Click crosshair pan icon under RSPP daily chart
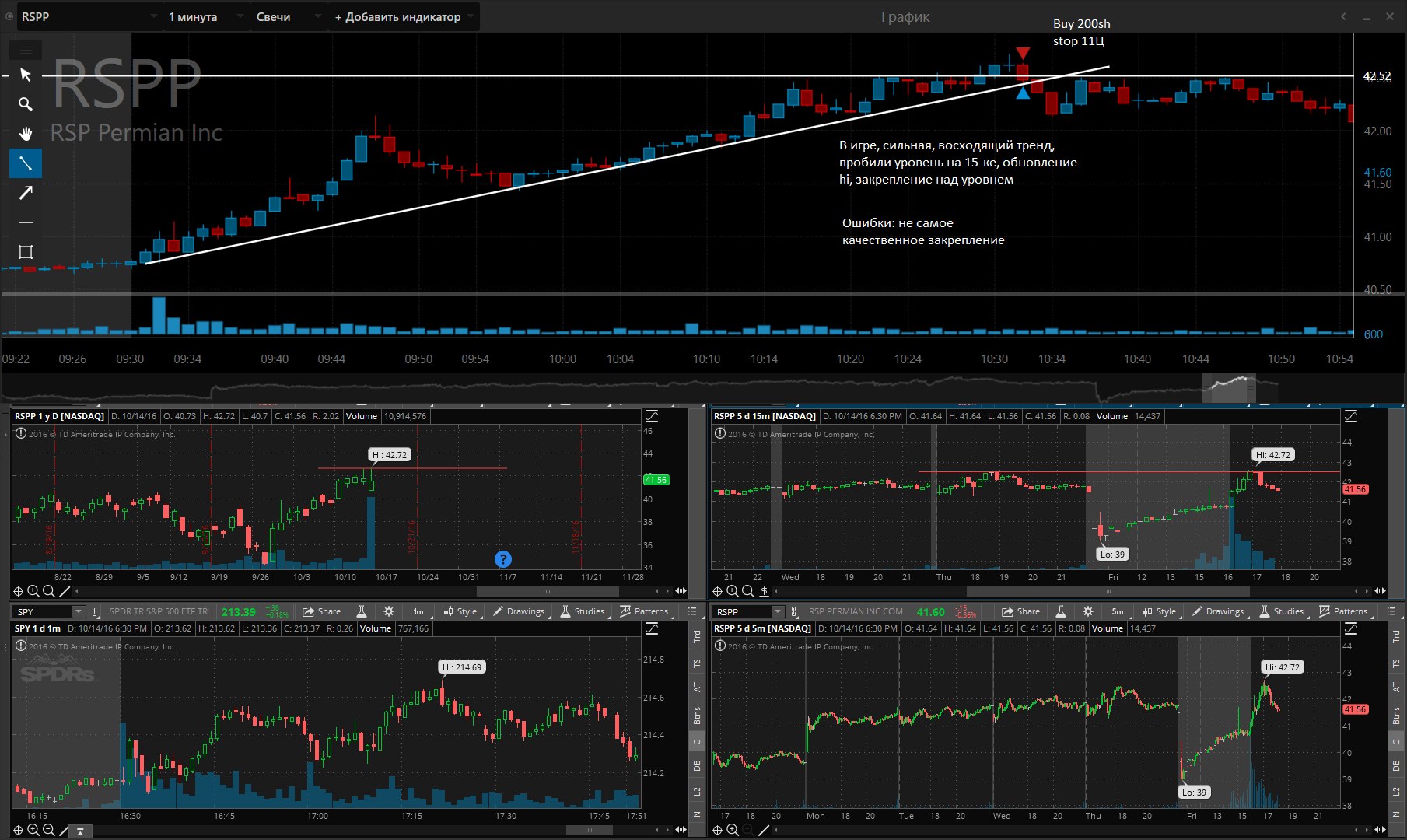Image resolution: width=1407 pixels, height=840 pixels. click(19, 591)
